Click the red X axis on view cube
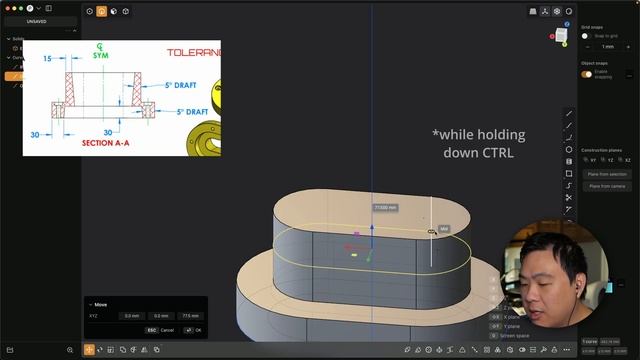 [x=552, y=36]
